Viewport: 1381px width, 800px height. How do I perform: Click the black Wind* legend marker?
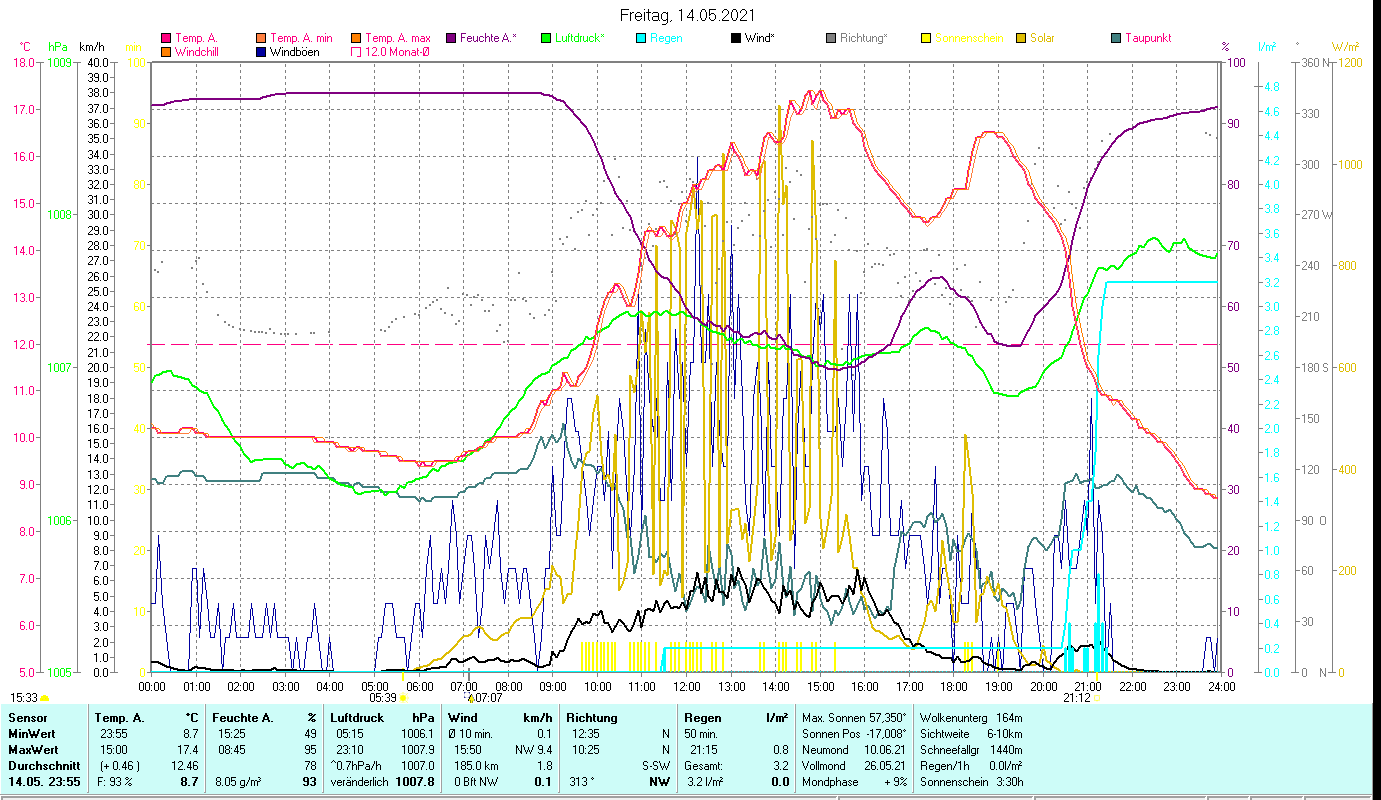[x=736, y=38]
